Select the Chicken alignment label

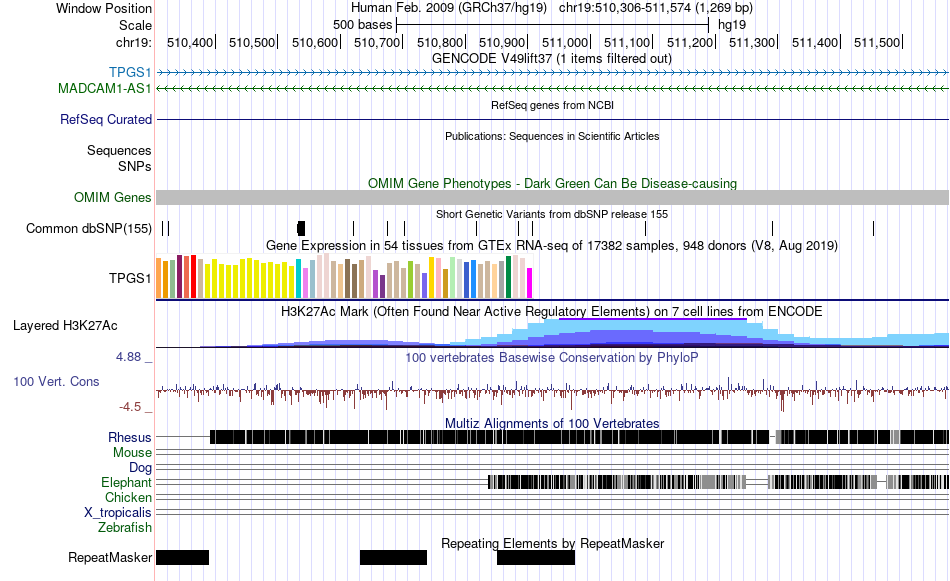[128, 497]
